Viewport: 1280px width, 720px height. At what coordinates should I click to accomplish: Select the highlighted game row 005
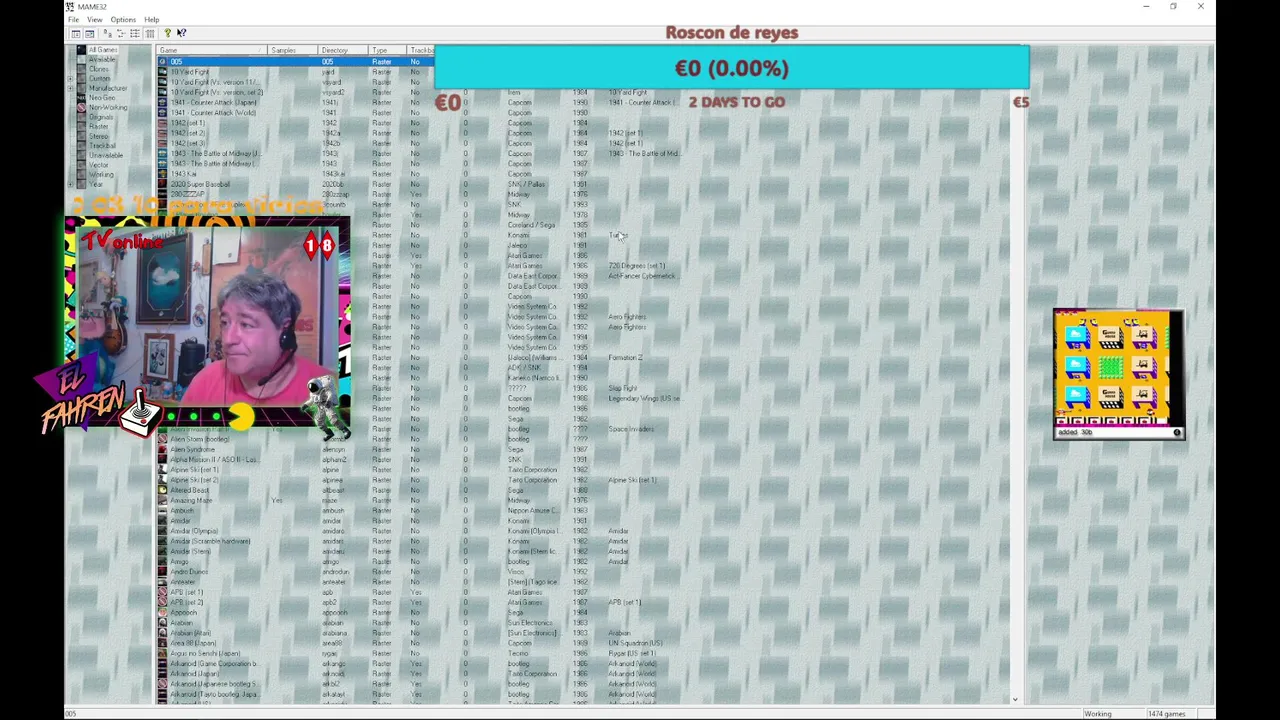tap(296, 61)
